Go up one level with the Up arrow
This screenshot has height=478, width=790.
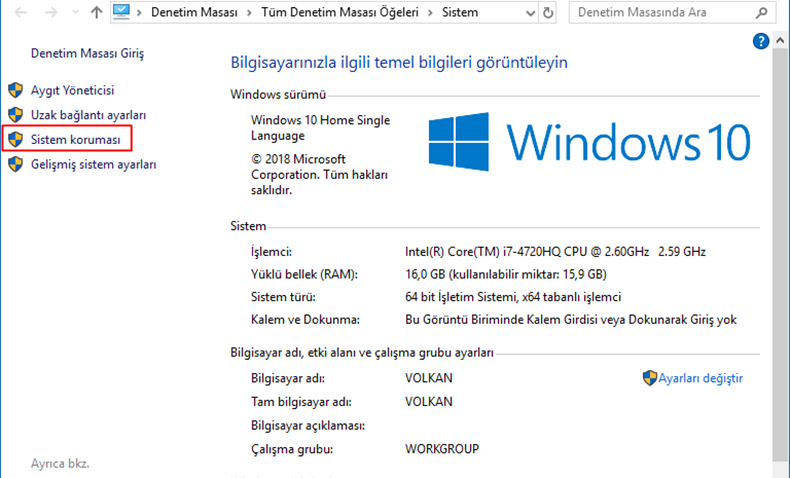pos(96,12)
